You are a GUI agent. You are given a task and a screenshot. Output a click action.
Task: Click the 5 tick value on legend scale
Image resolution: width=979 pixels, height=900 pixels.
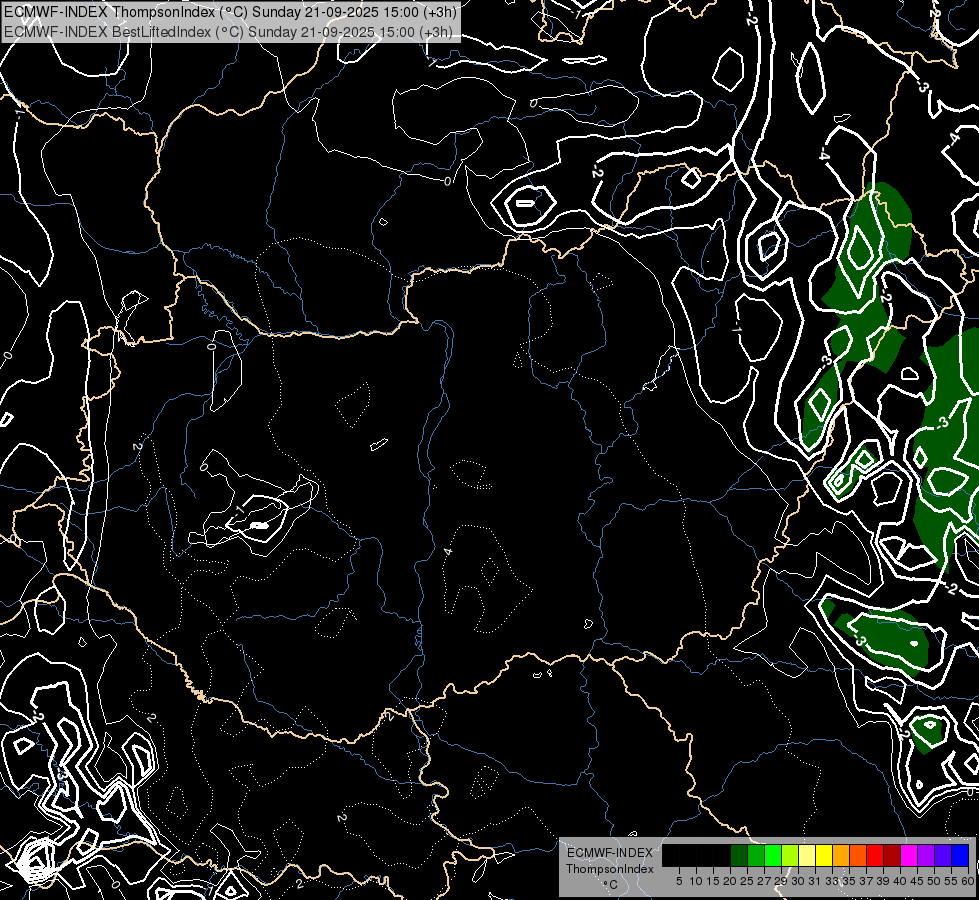[x=679, y=881]
